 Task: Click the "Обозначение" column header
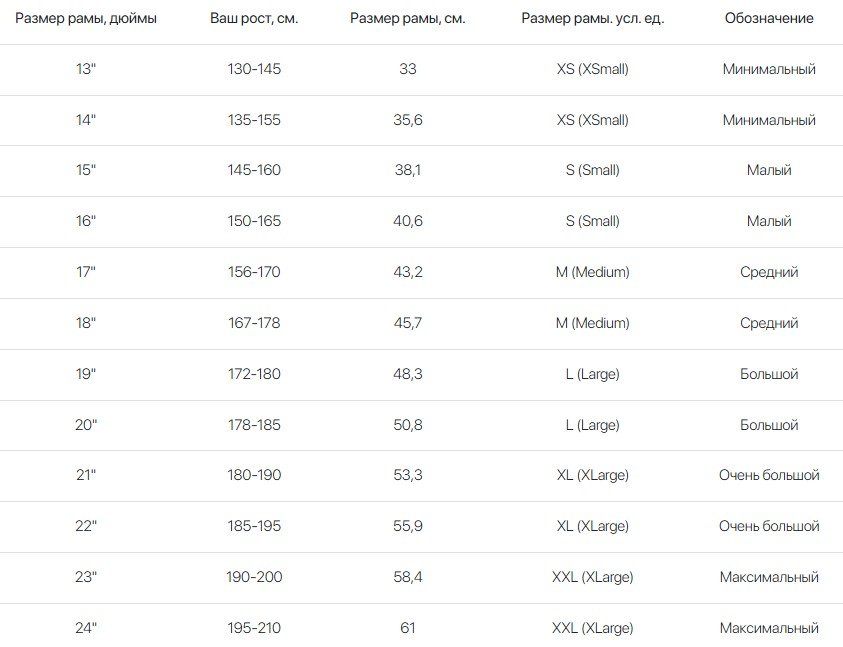769,19
